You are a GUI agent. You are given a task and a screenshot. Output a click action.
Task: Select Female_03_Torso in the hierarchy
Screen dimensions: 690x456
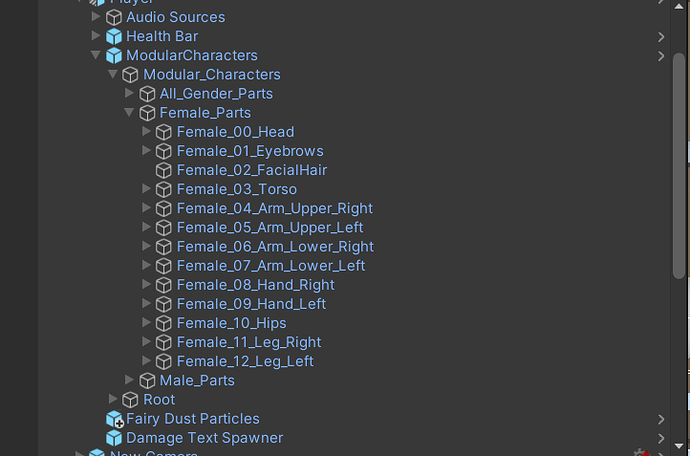point(236,189)
